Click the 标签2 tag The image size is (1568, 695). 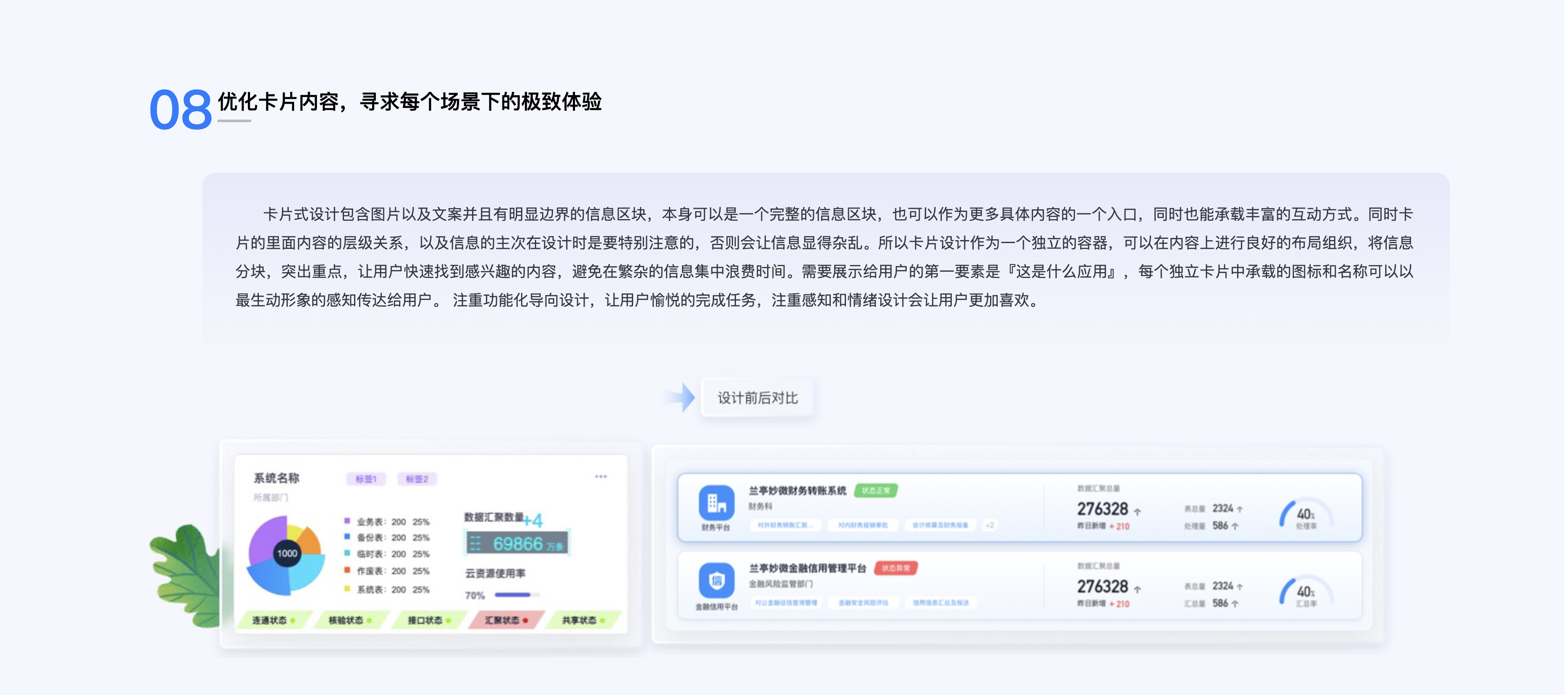coord(417,479)
